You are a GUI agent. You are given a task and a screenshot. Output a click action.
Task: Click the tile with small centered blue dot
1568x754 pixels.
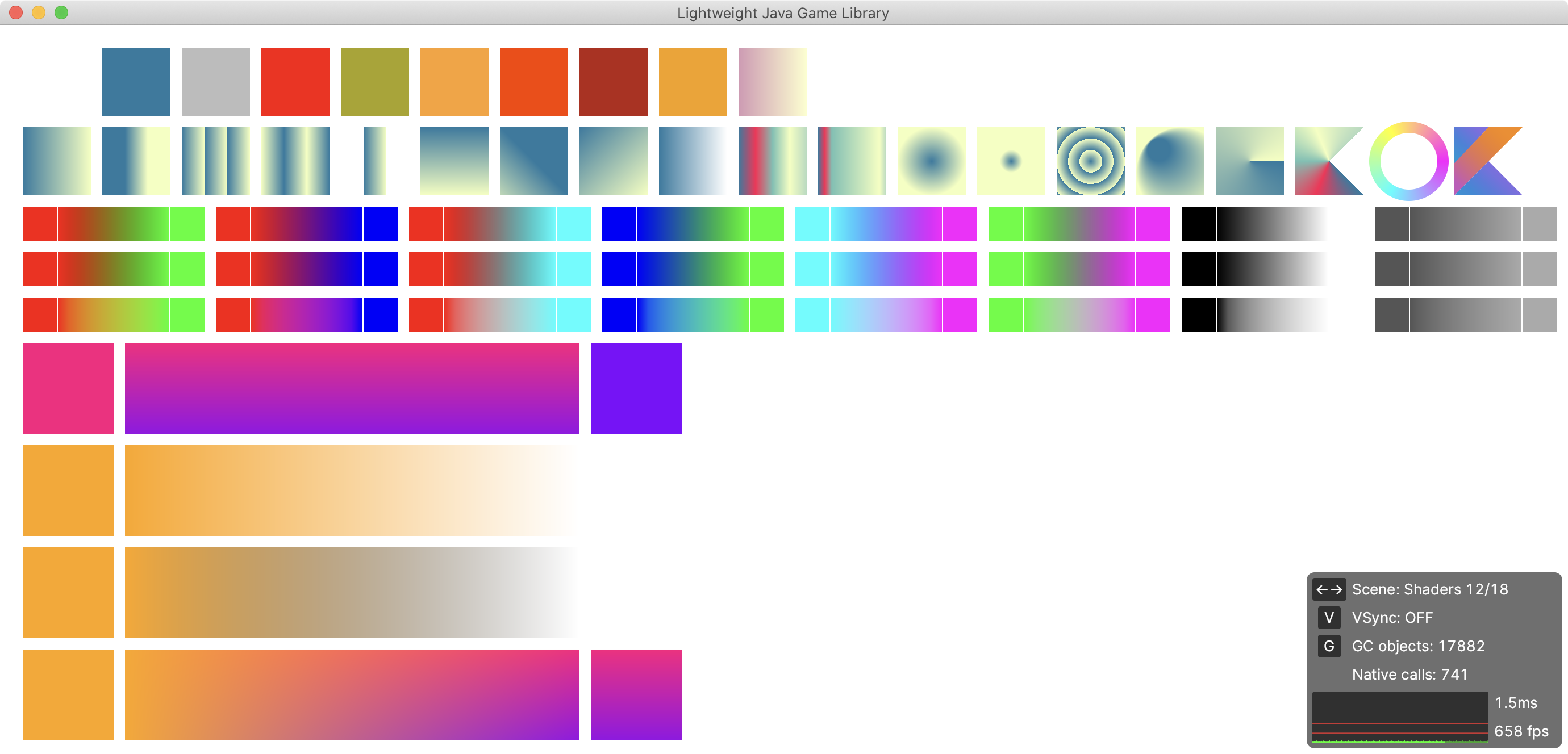[1011, 161]
